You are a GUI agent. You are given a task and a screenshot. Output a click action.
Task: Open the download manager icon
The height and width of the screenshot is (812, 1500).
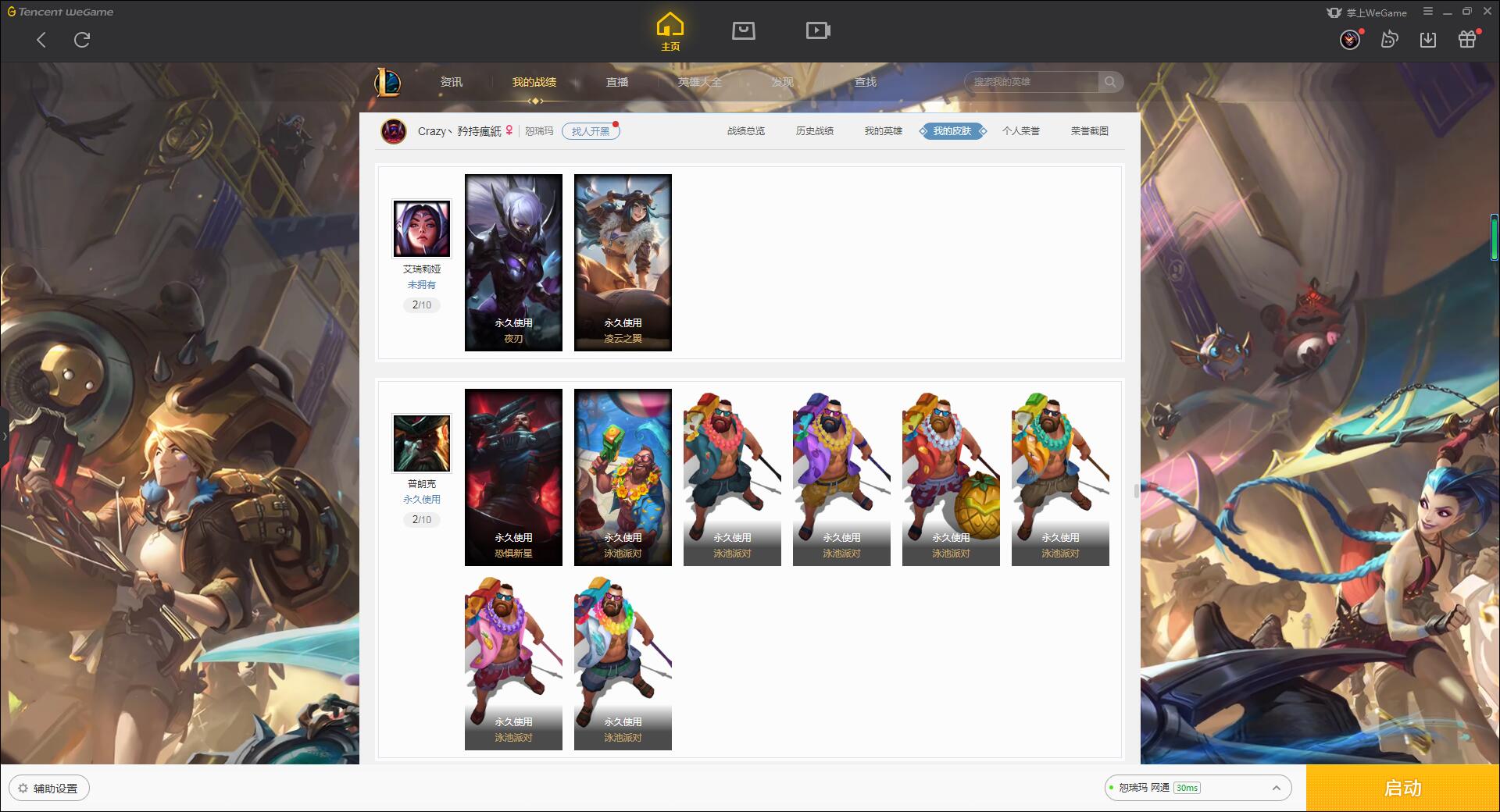[x=1428, y=40]
